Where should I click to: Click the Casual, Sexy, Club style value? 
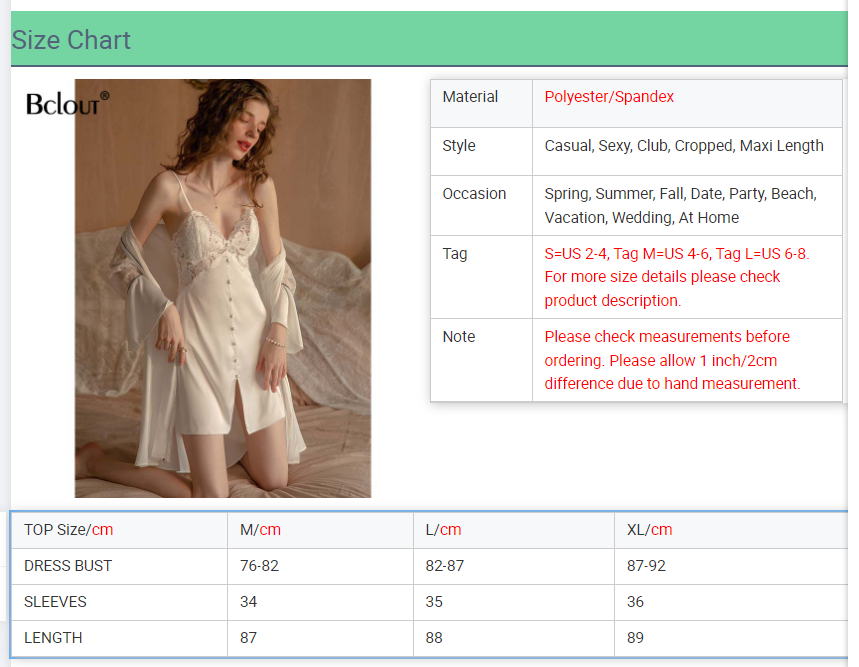pos(684,146)
